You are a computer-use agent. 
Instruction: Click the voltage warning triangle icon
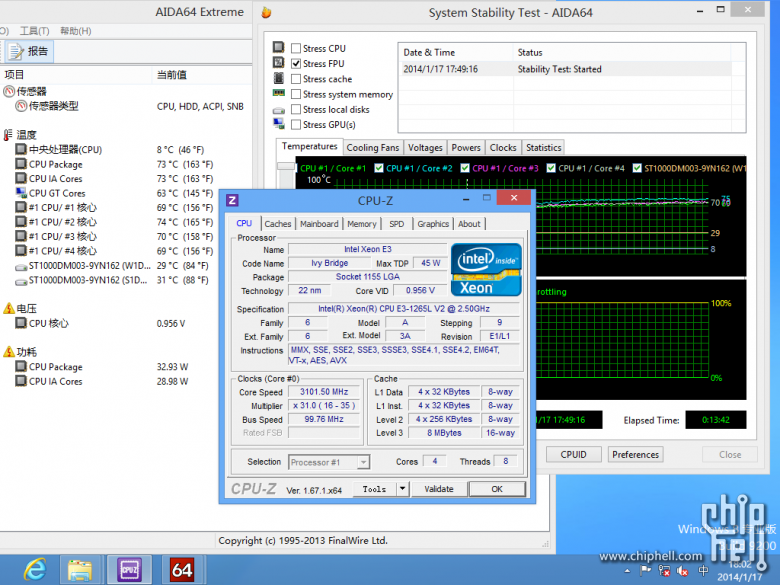9,308
